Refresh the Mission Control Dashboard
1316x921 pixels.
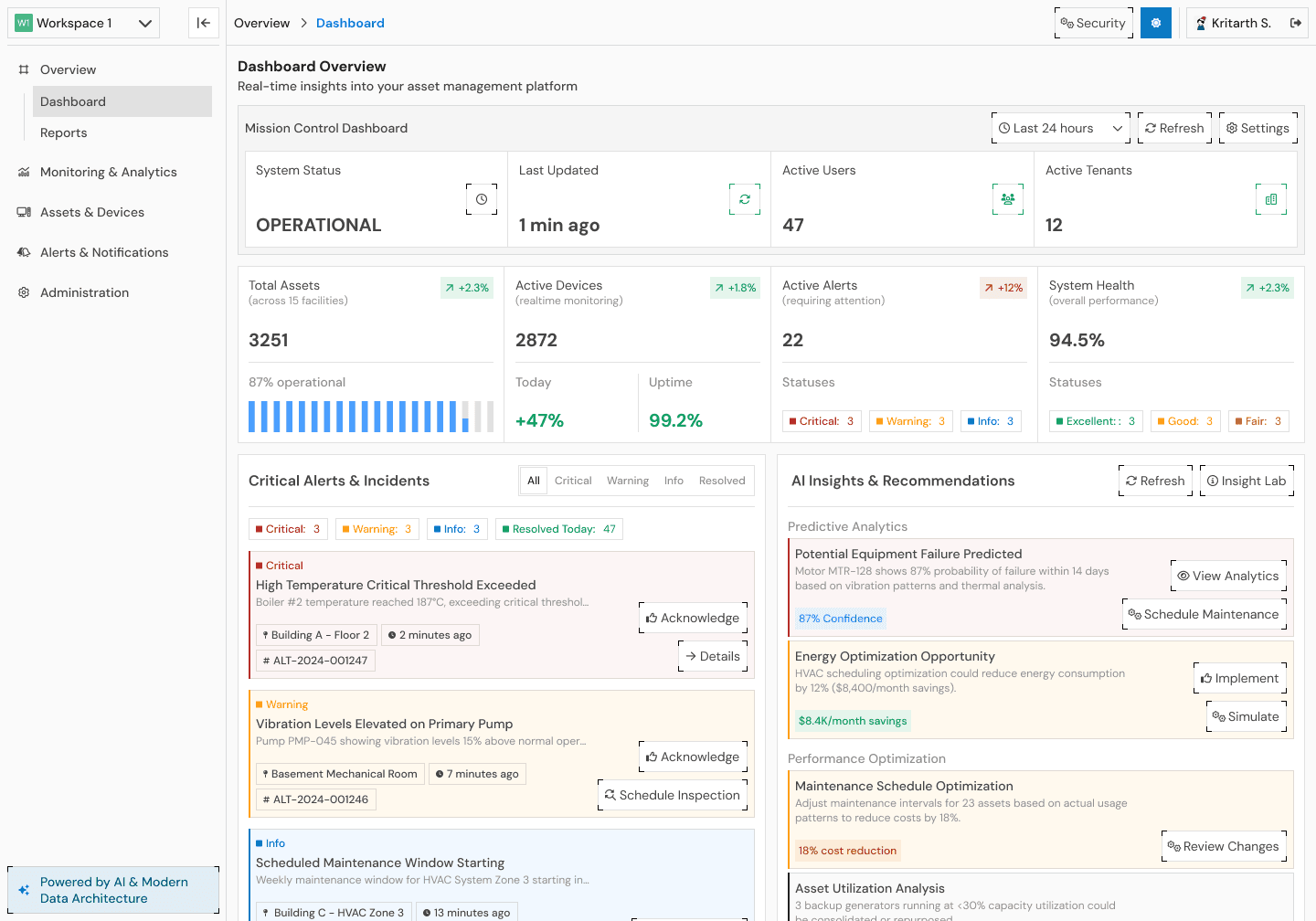pos(1174,128)
